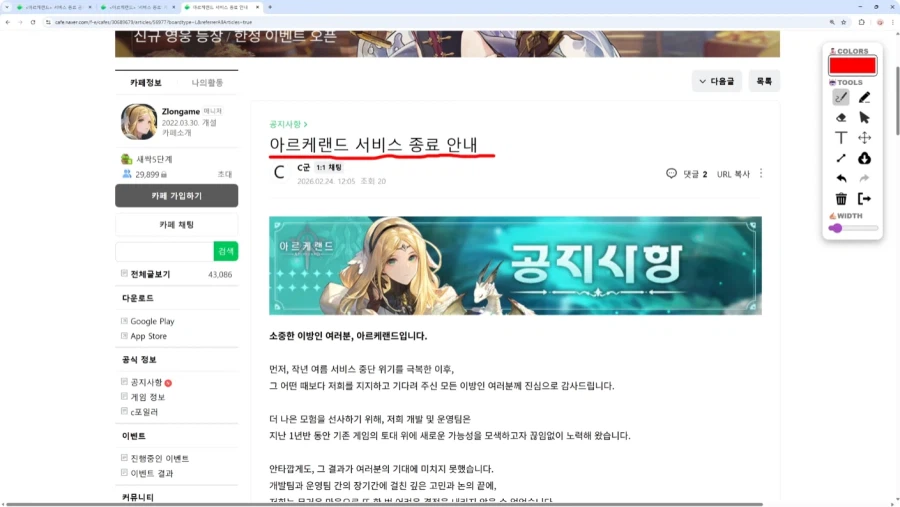Open the App Store download link
The height and width of the screenshot is (507, 900).
[148, 336]
